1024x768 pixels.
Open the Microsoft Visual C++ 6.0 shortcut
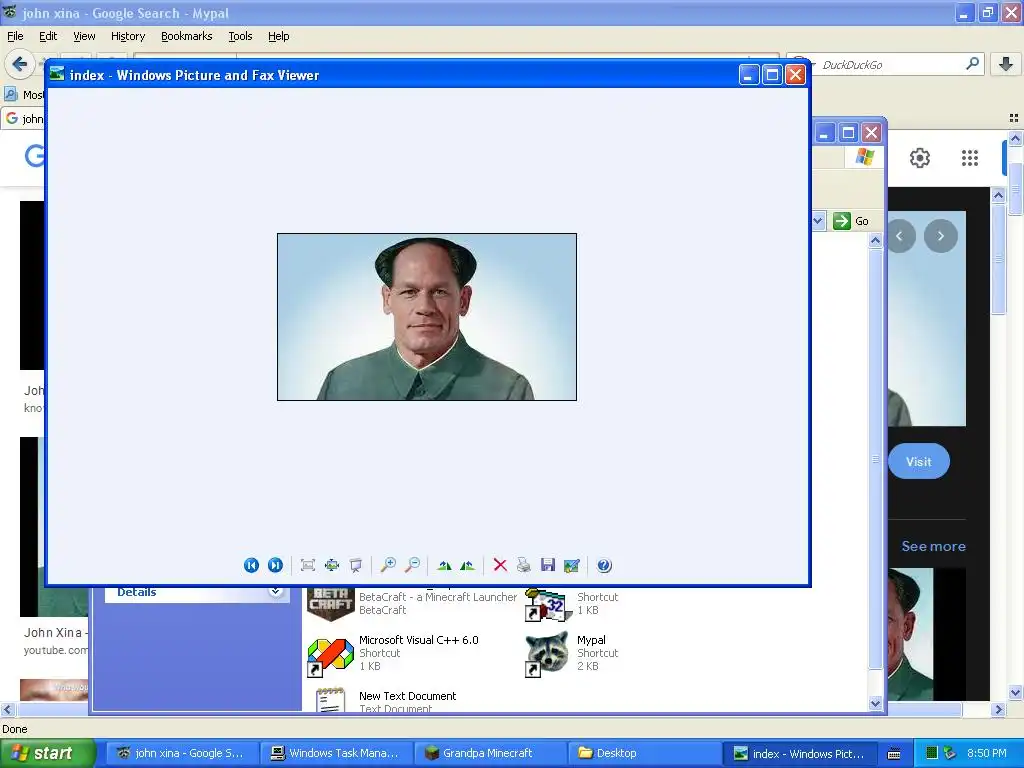click(x=330, y=656)
